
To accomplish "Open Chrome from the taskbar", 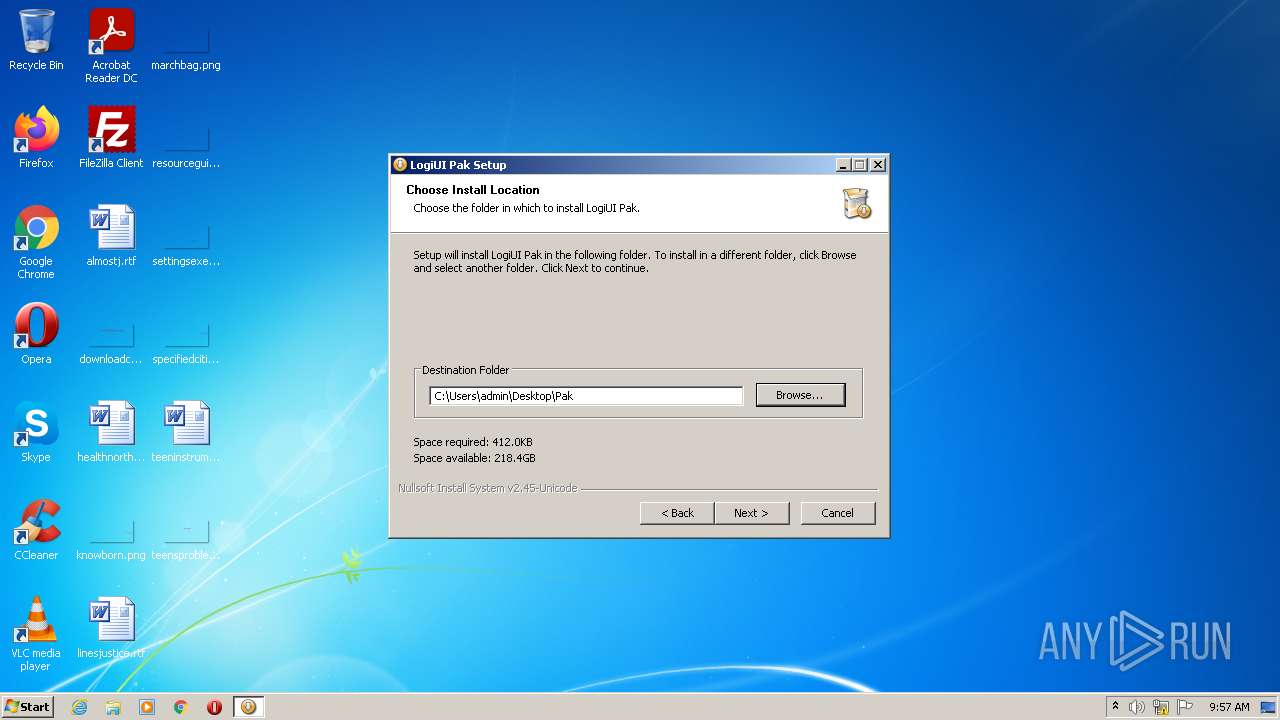I will pyautogui.click(x=181, y=707).
